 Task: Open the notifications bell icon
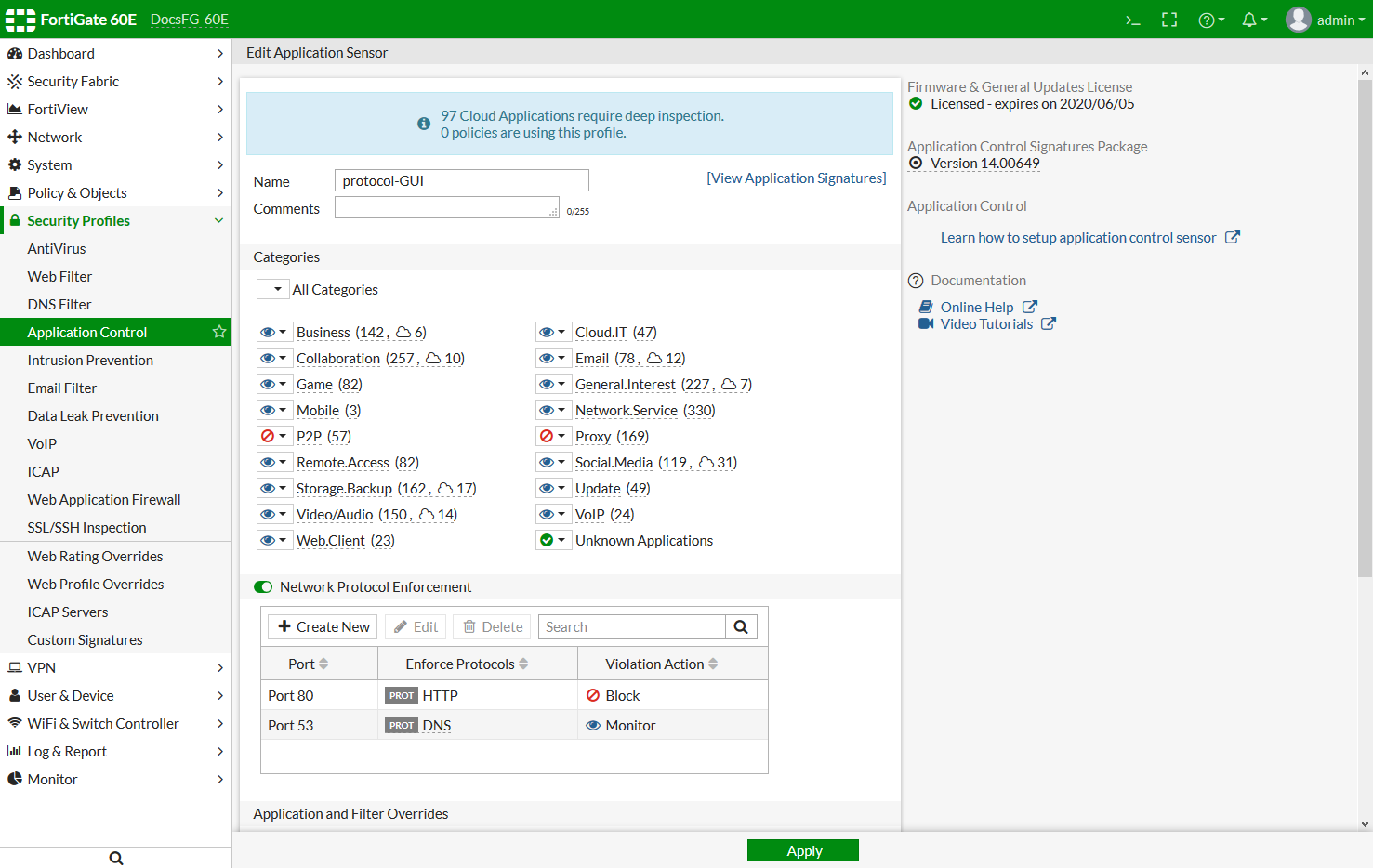pos(1250,20)
